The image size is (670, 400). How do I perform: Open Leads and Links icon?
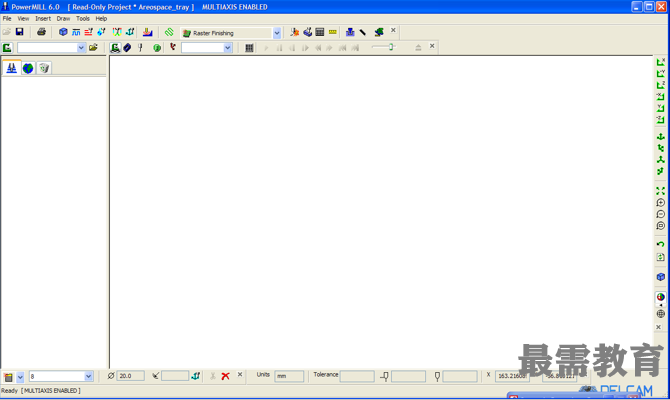(117, 32)
